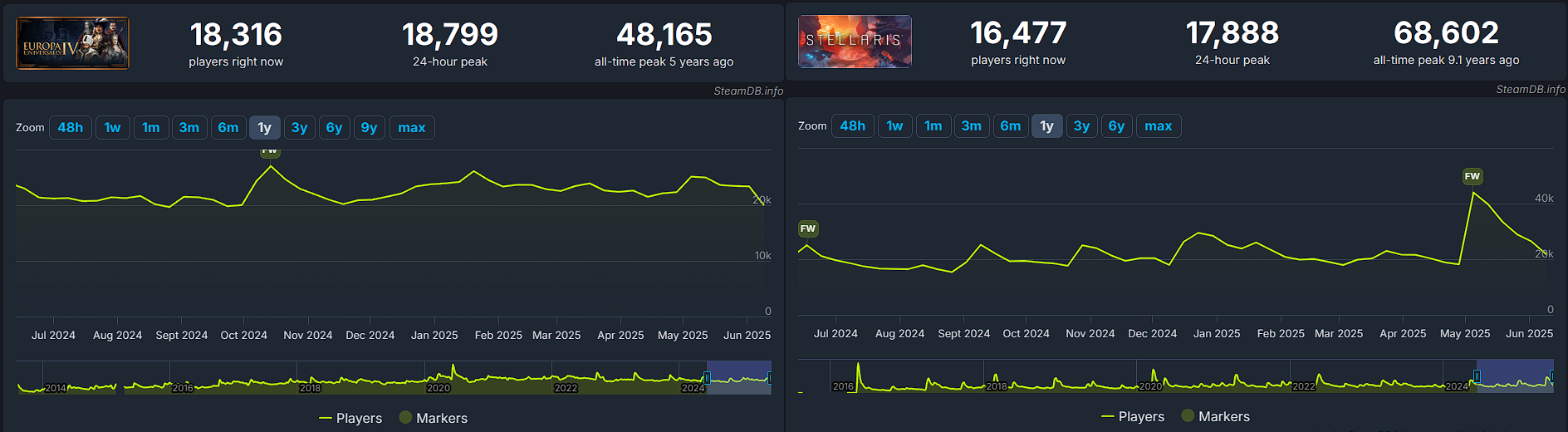Viewport: 1568px width, 432px height.
Task: Set Stellaris chart zoom to 6m
Action: coord(1011,125)
